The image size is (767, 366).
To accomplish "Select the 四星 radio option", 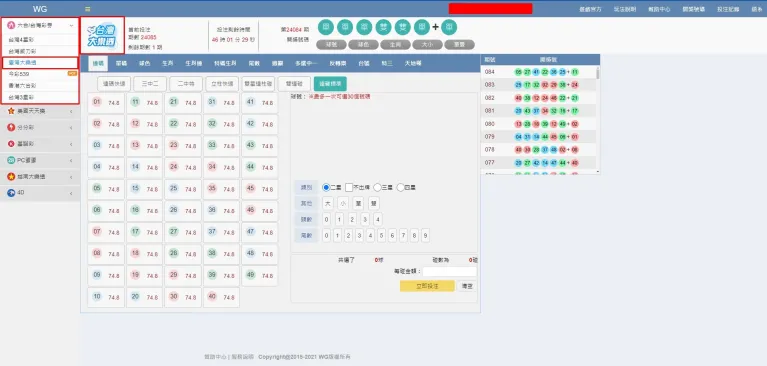I will [401, 187].
